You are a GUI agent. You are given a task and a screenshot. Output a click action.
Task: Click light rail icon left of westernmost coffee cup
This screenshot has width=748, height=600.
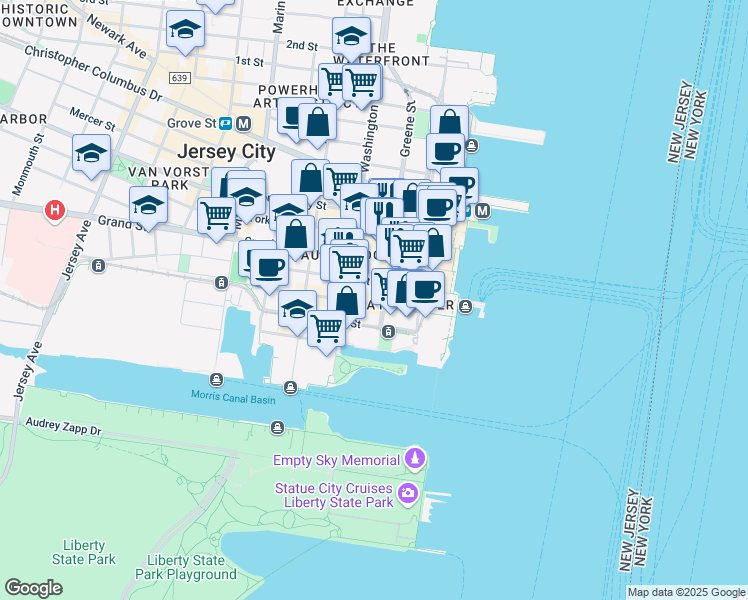tap(221, 283)
